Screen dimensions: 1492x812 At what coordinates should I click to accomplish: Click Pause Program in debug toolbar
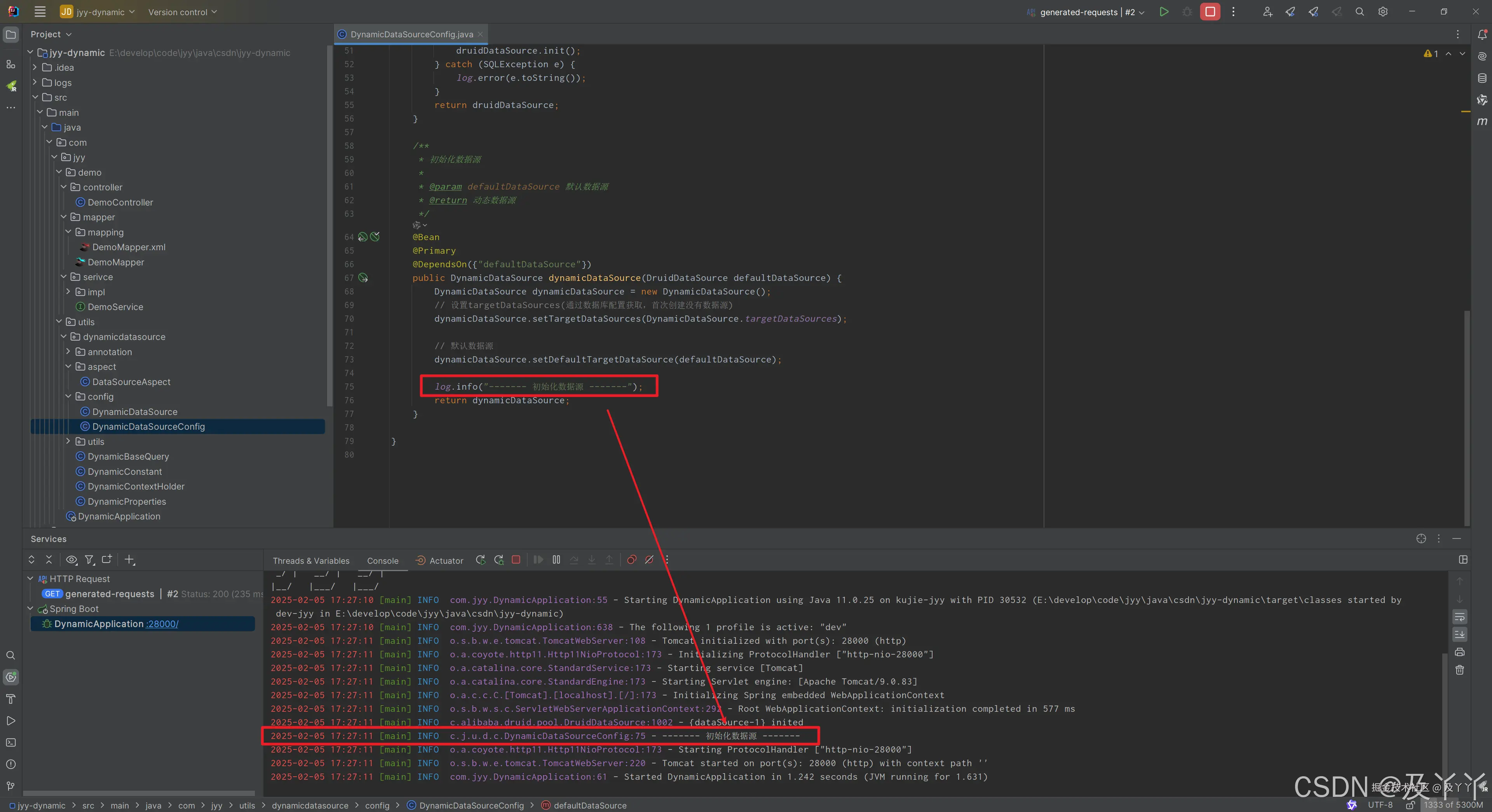tap(556, 559)
